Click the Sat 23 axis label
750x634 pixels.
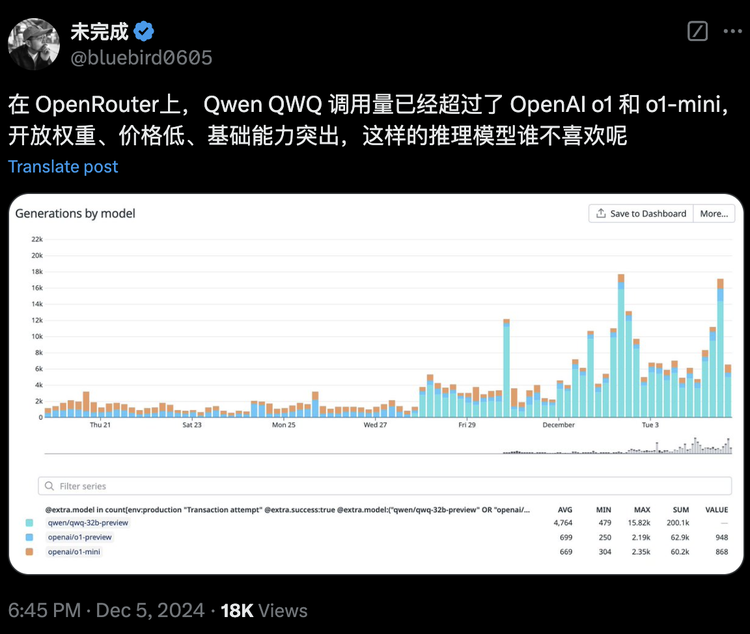click(x=192, y=425)
